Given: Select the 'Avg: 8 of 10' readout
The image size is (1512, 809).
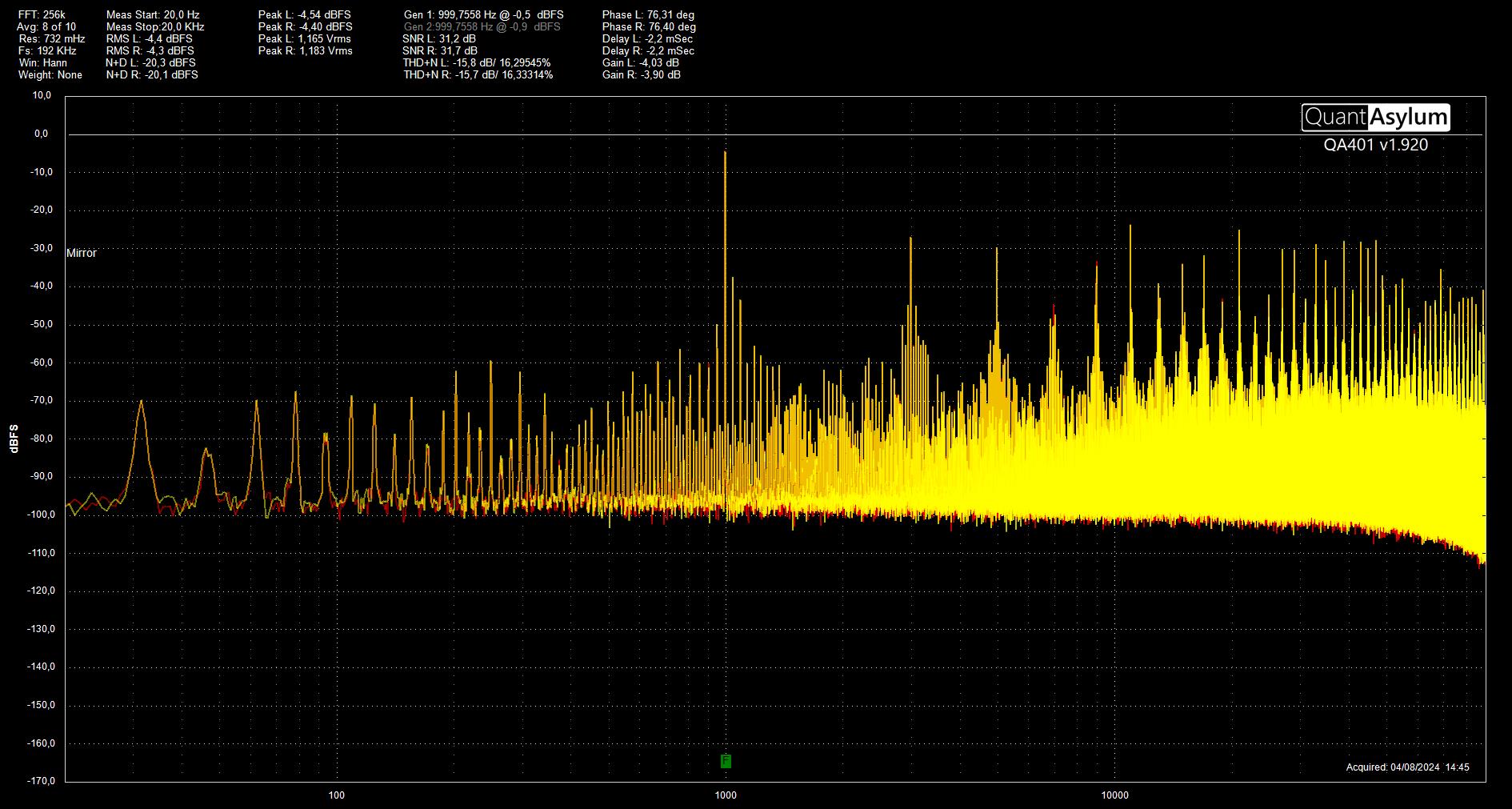Looking at the screenshot, I should [46, 26].
